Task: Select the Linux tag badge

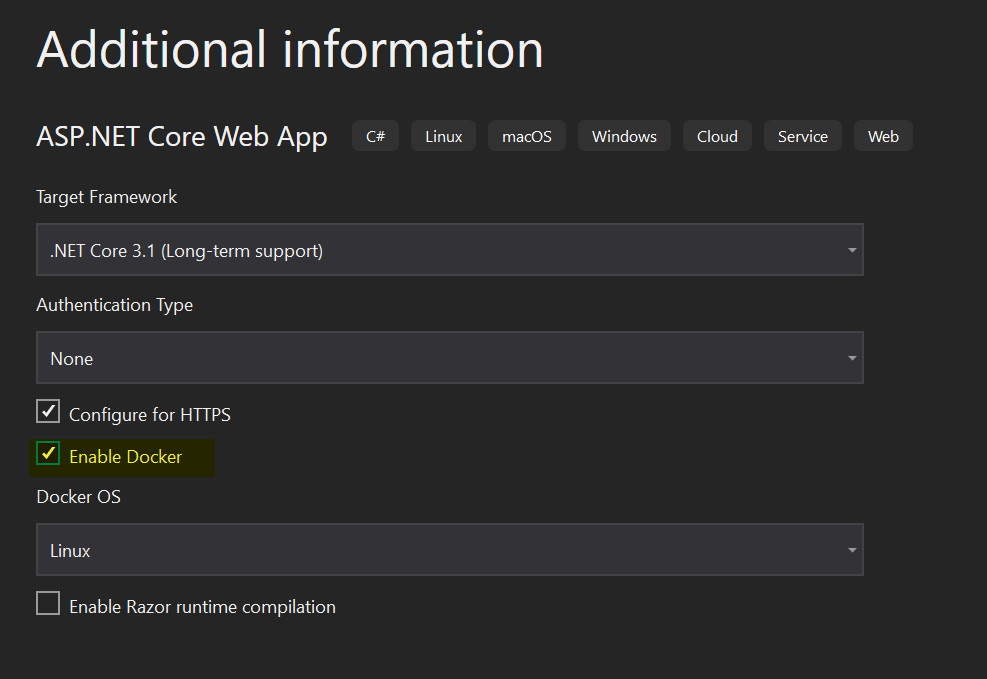Action: coord(444,136)
